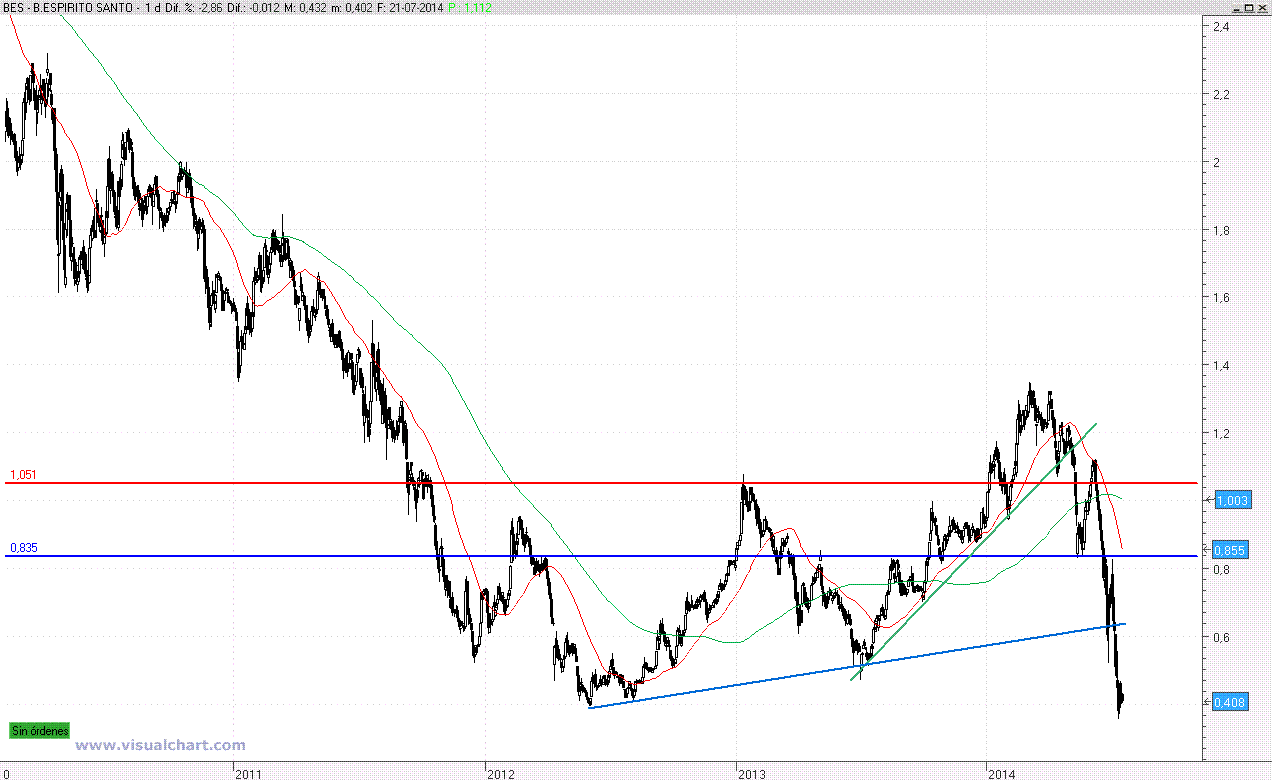Click the '1 d' timeframe text in header
The image size is (1272, 781).
coord(152,8)
